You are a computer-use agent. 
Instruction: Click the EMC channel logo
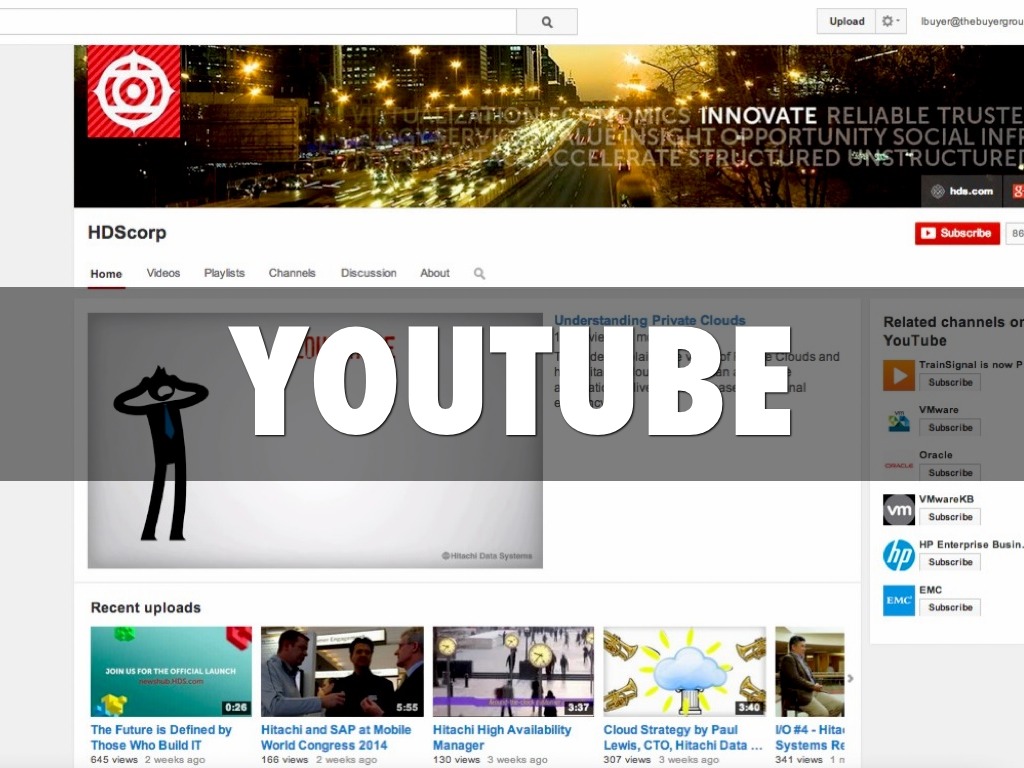click(x=898, y=599)
